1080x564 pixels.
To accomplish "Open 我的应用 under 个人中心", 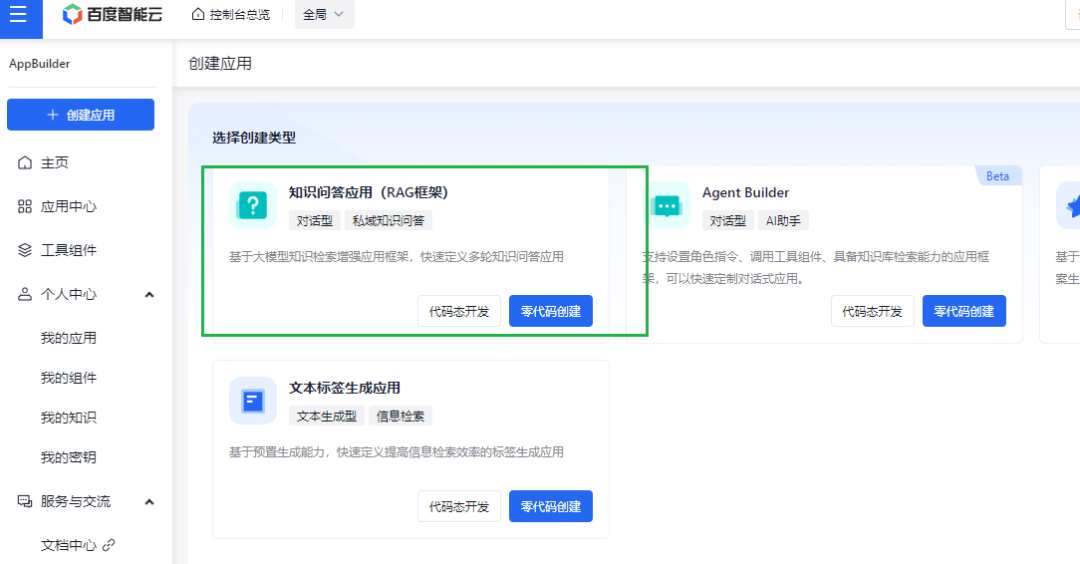I will 68,338.
